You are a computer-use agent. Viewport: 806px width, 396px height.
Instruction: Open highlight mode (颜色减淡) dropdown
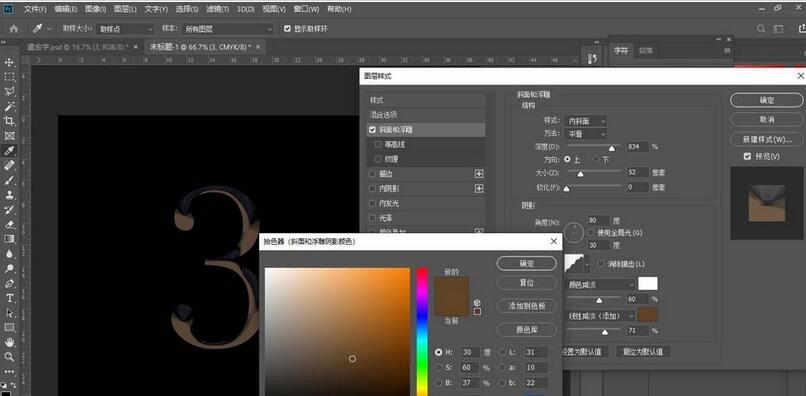(x=600, y=284)
